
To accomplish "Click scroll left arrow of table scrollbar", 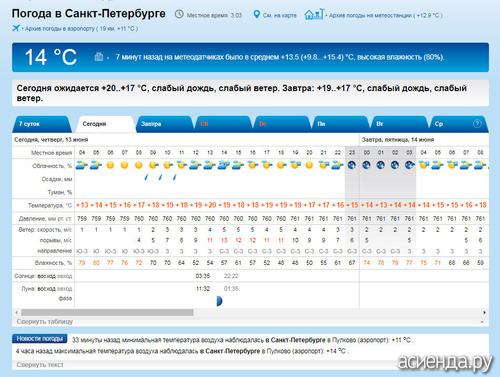I will (16, 312).
